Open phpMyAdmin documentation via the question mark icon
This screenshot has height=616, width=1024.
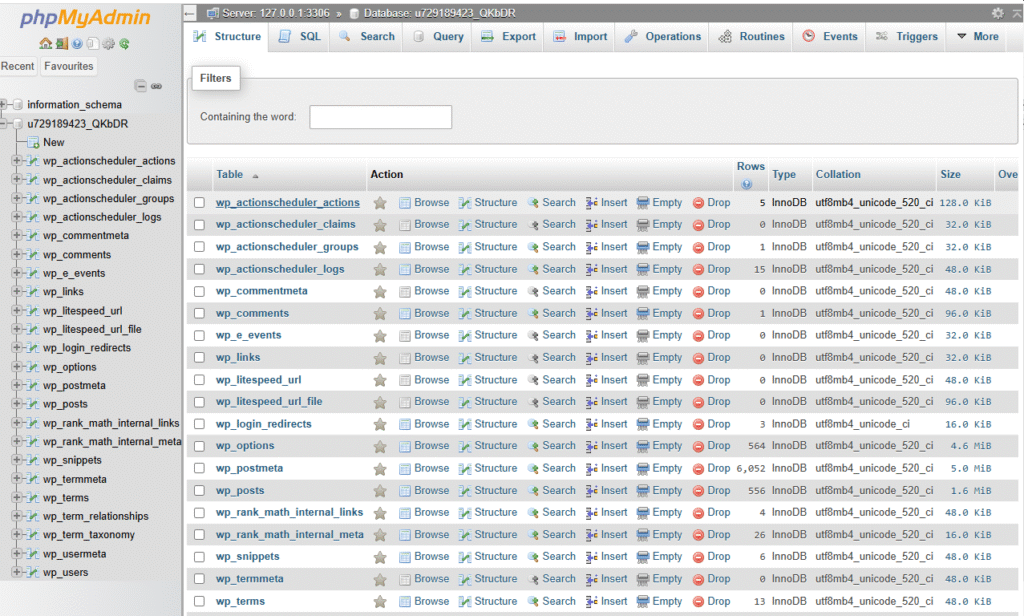(x=77, y=44)
